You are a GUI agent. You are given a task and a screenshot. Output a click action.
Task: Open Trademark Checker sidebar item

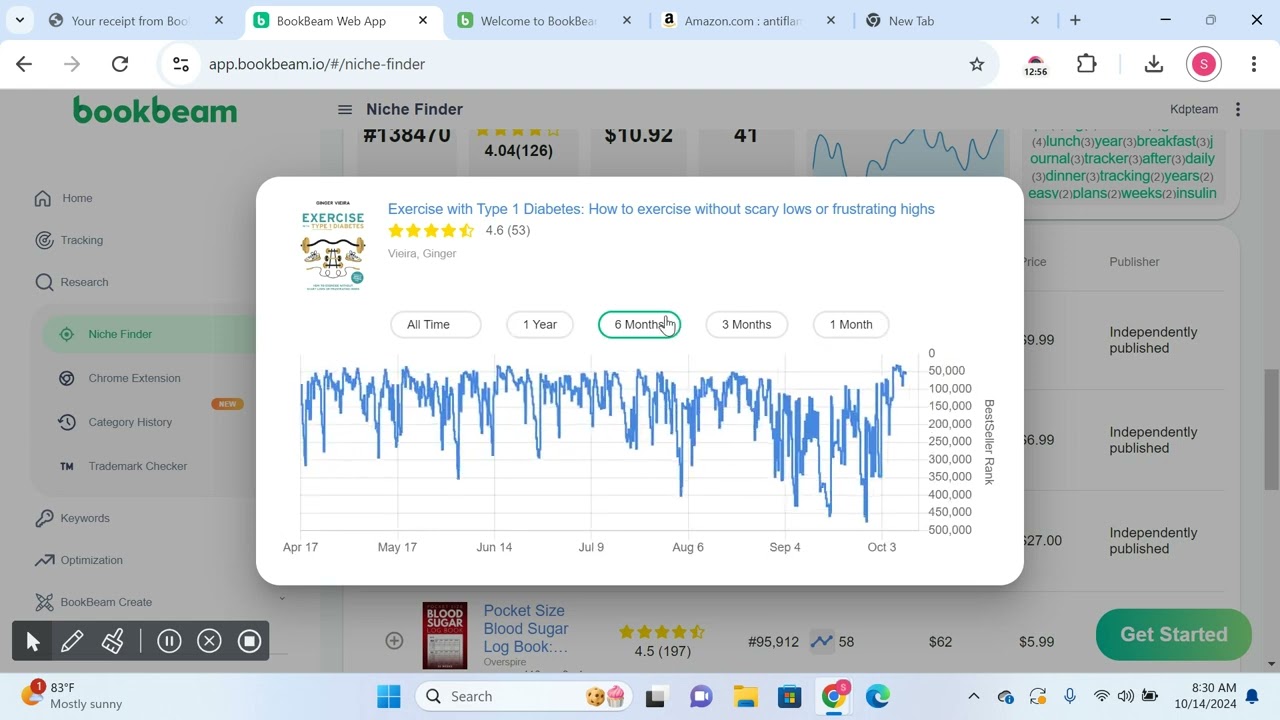coord(137,466)
